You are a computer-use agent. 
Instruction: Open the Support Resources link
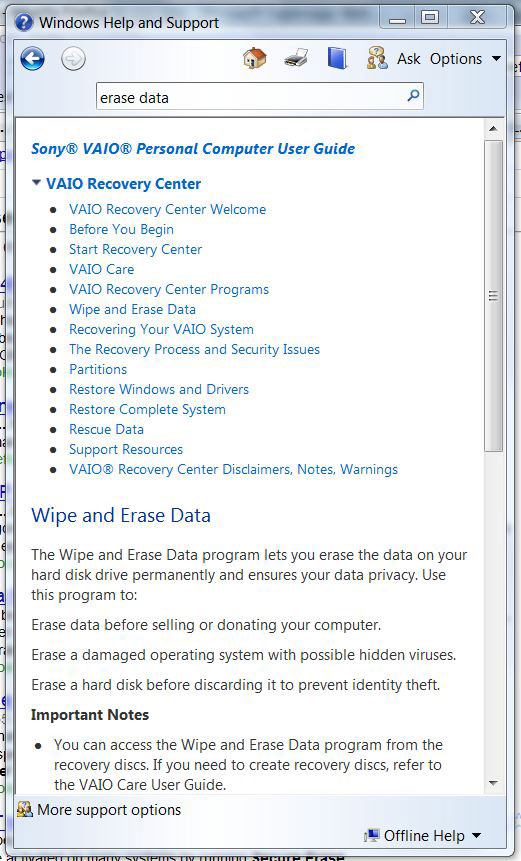(x=126, y=449)
